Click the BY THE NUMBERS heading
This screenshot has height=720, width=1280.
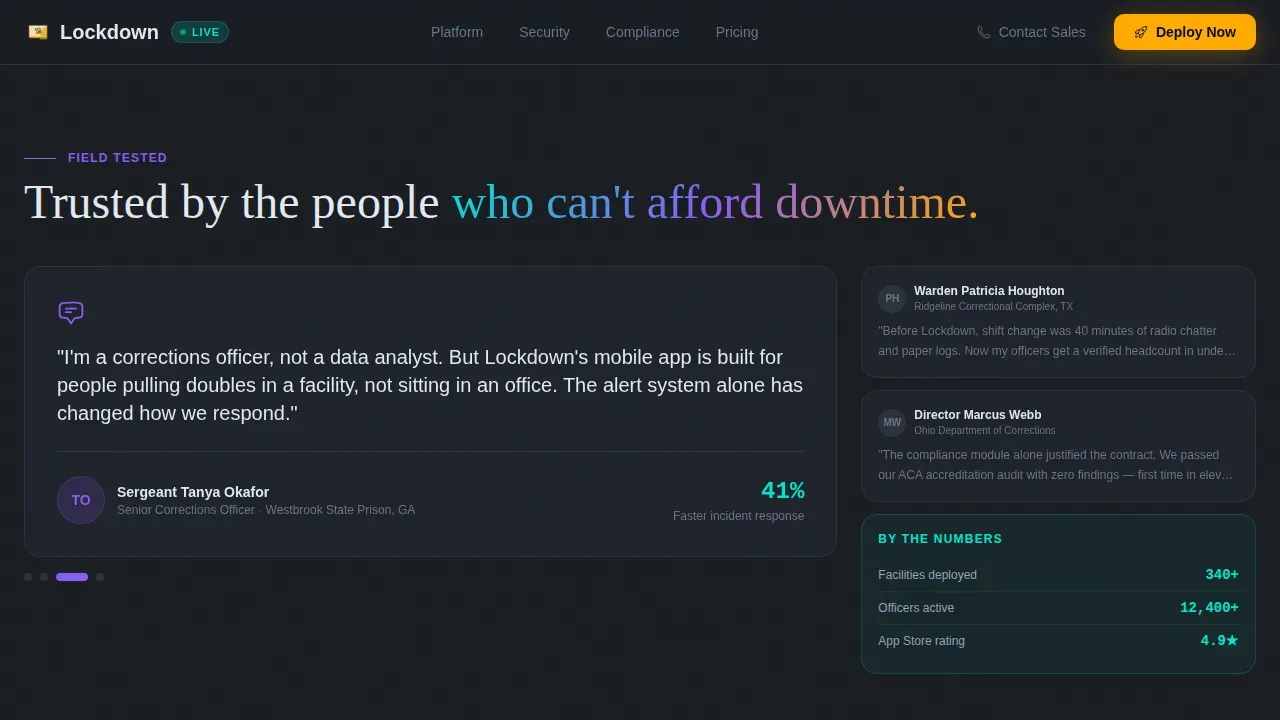[940, 539]
